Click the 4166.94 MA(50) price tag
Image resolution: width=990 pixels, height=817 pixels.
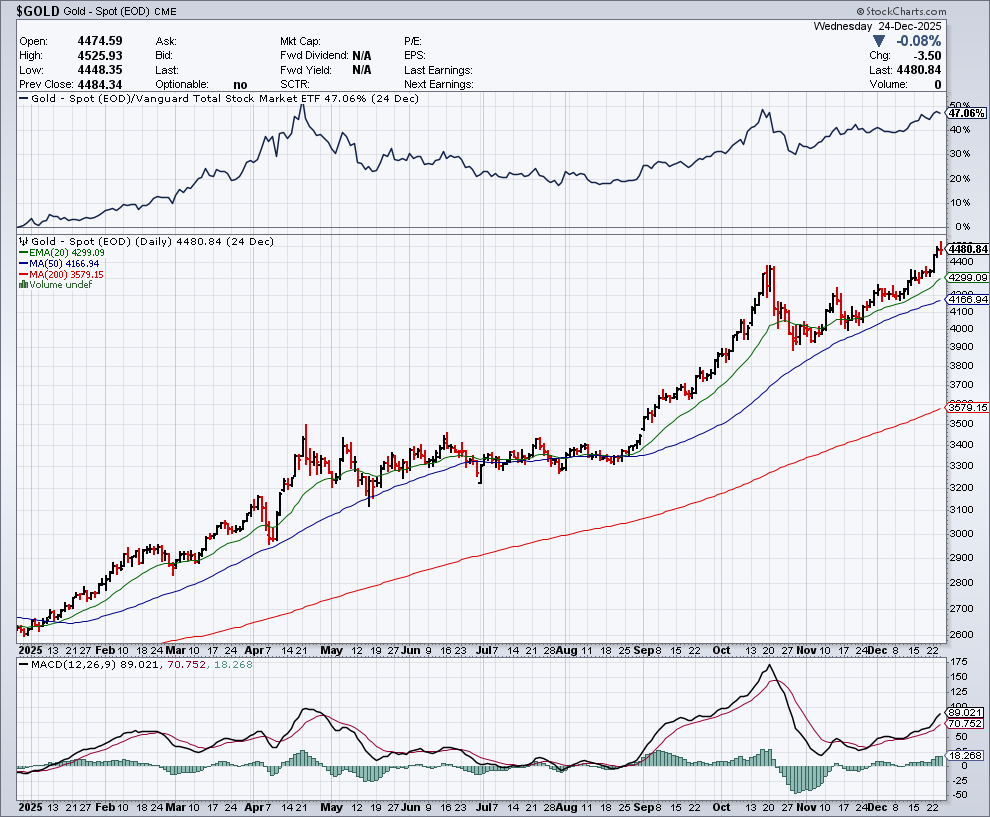point(968,299)
